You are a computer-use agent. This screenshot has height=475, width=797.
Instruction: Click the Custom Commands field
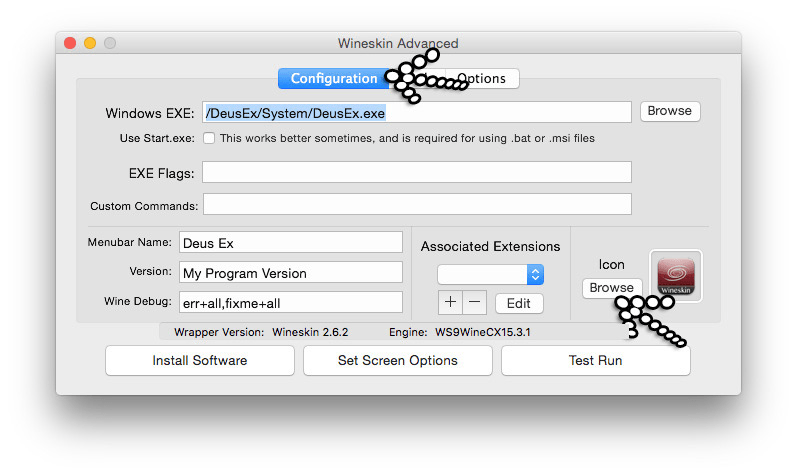tap(417, 204)
